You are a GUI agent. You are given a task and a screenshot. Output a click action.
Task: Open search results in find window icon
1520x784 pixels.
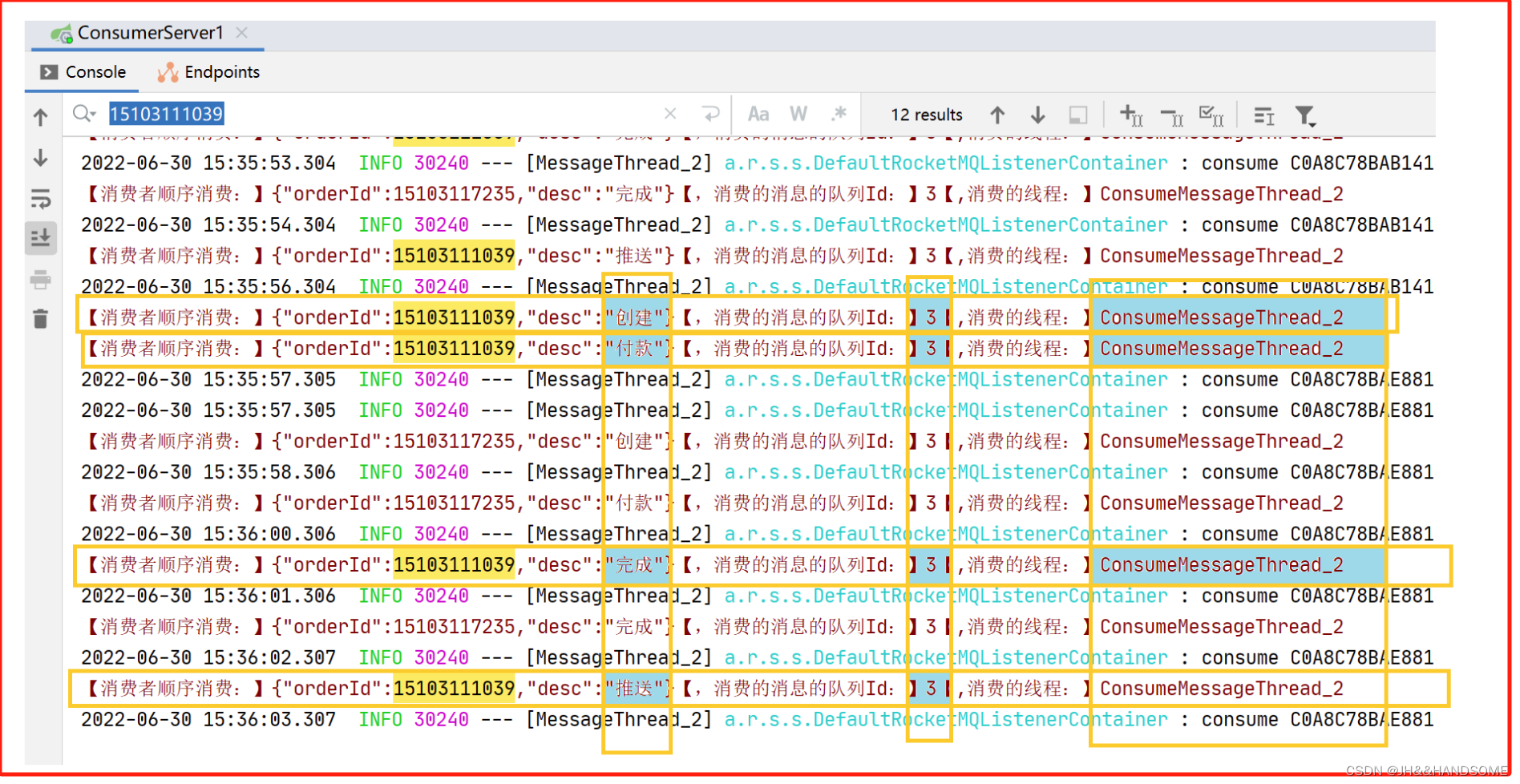click(1263, 115)
